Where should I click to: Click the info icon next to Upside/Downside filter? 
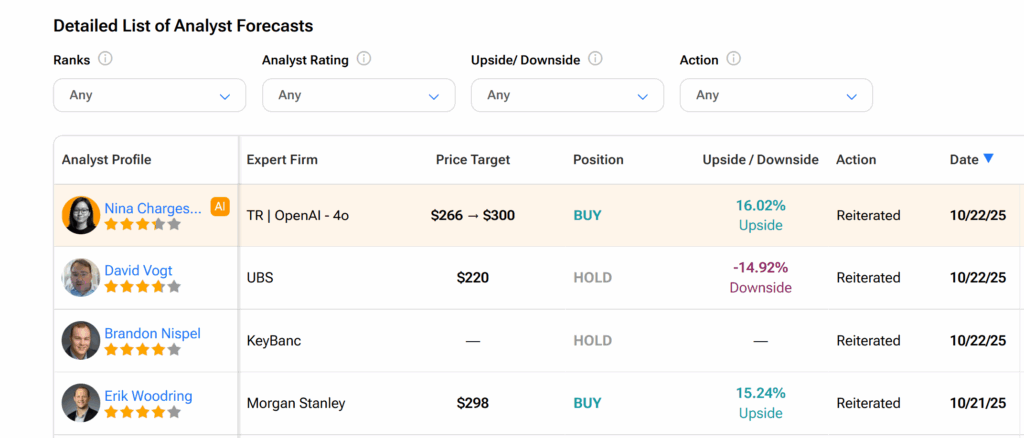595,59
